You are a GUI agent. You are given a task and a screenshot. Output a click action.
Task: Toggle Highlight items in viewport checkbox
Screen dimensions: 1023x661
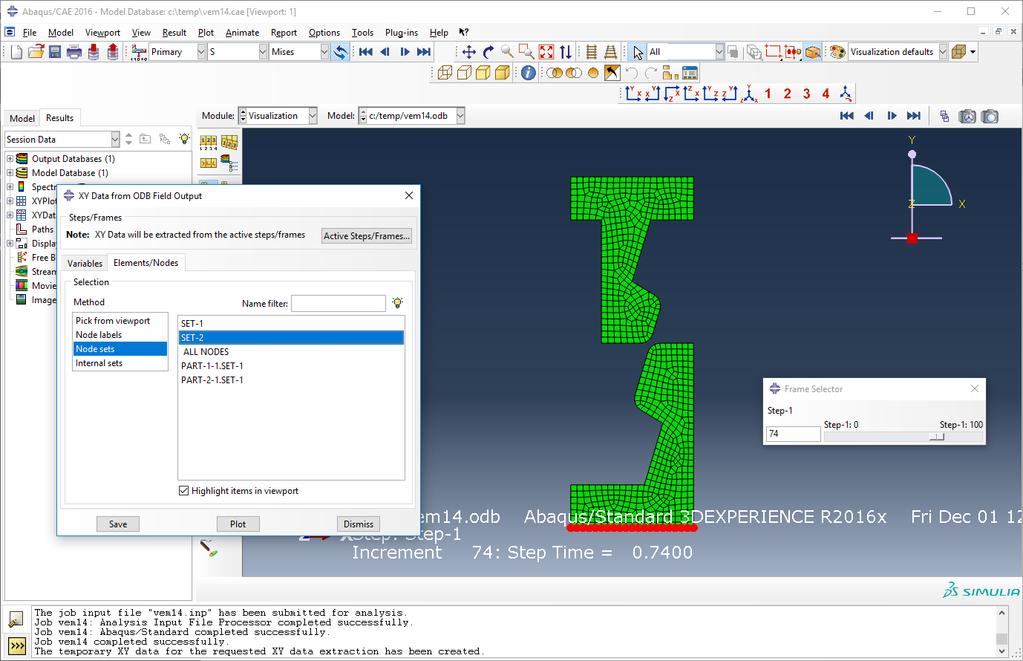point(183,491)
